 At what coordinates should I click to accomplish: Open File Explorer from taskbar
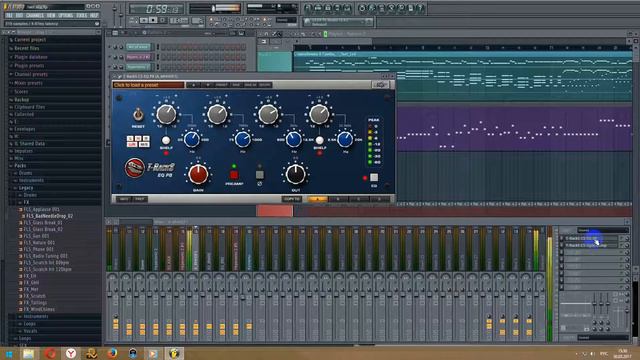click(29, 353)
